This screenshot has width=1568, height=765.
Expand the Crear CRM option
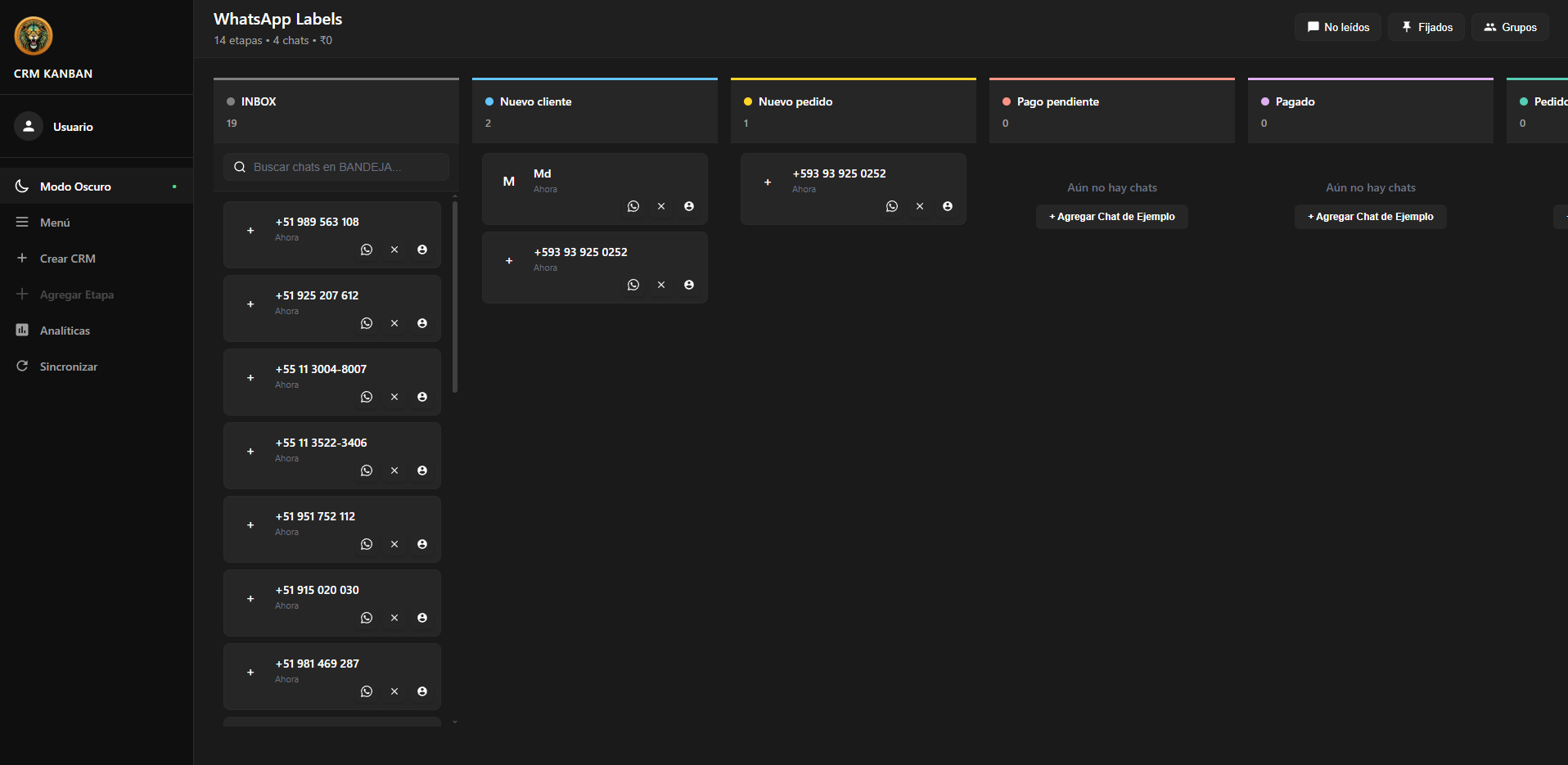click(x=67, y=259)
